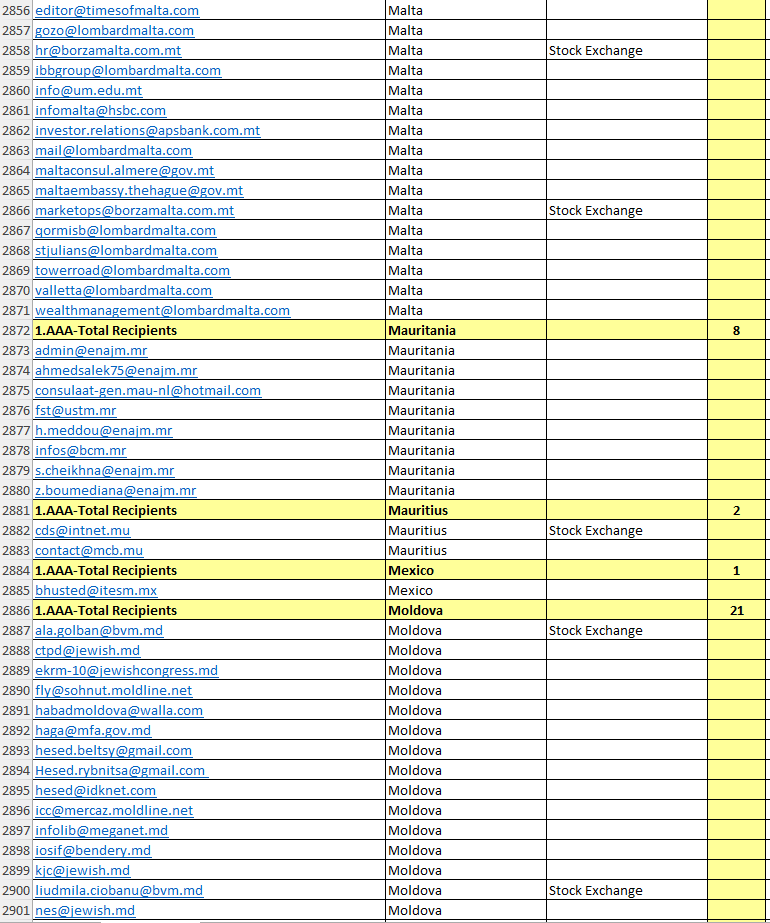Select Stock Exchange cell in row 2887

pos(627,631)
